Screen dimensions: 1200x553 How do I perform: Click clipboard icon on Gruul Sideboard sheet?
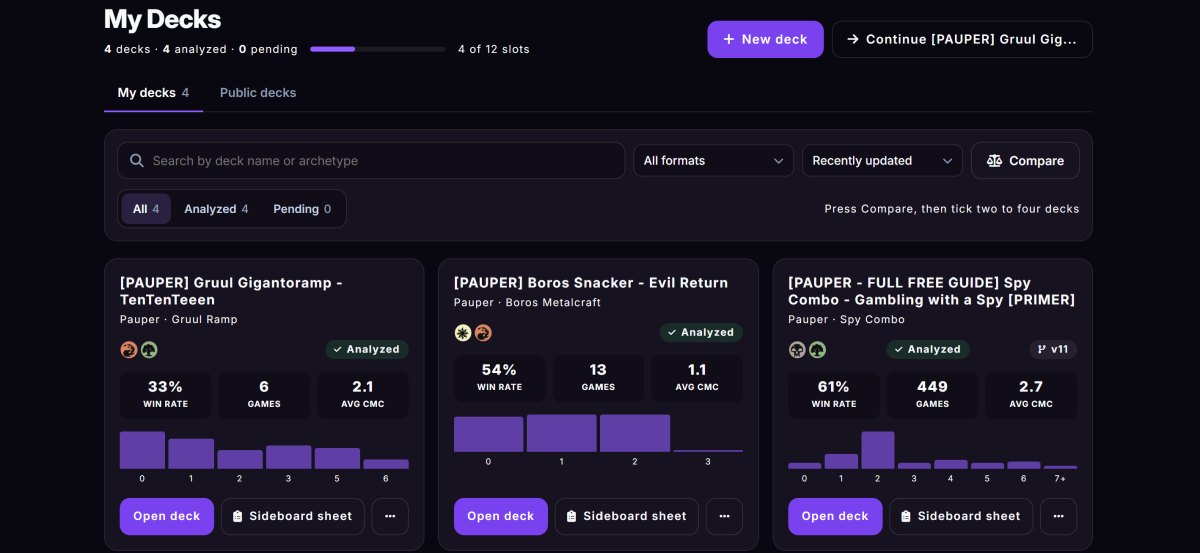click(x=237, y=517)
